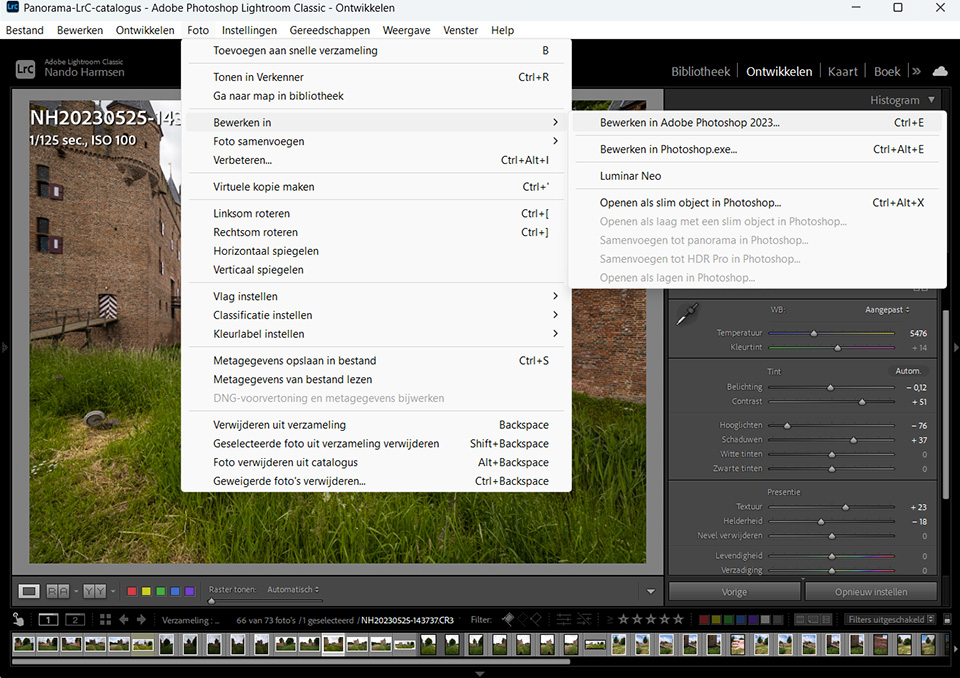960x678 pixels.
Task: Toggle green color filter in filmstrip bar
Action: [729, 620]
